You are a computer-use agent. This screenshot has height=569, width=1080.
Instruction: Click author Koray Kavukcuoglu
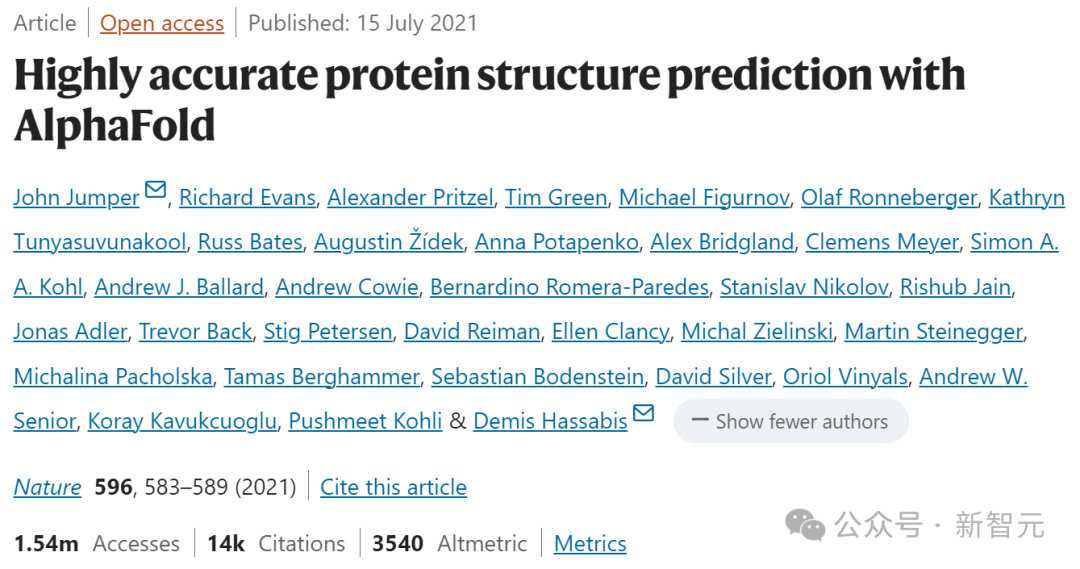pos(182,422)
